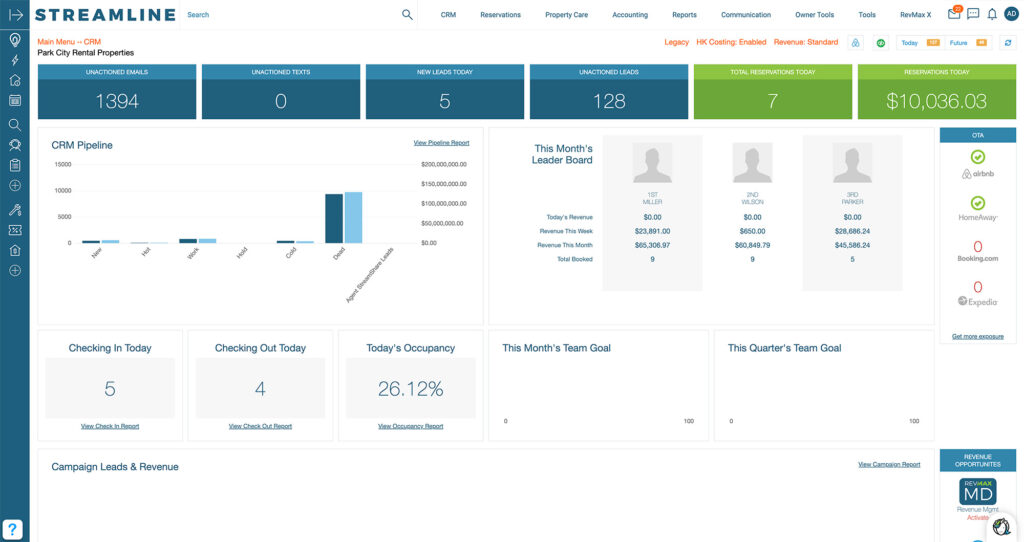The height and width of the screenshot is (542, 1024).
Task: Click the Unactioned Texts tile
Action: click(x=281, y=91)
